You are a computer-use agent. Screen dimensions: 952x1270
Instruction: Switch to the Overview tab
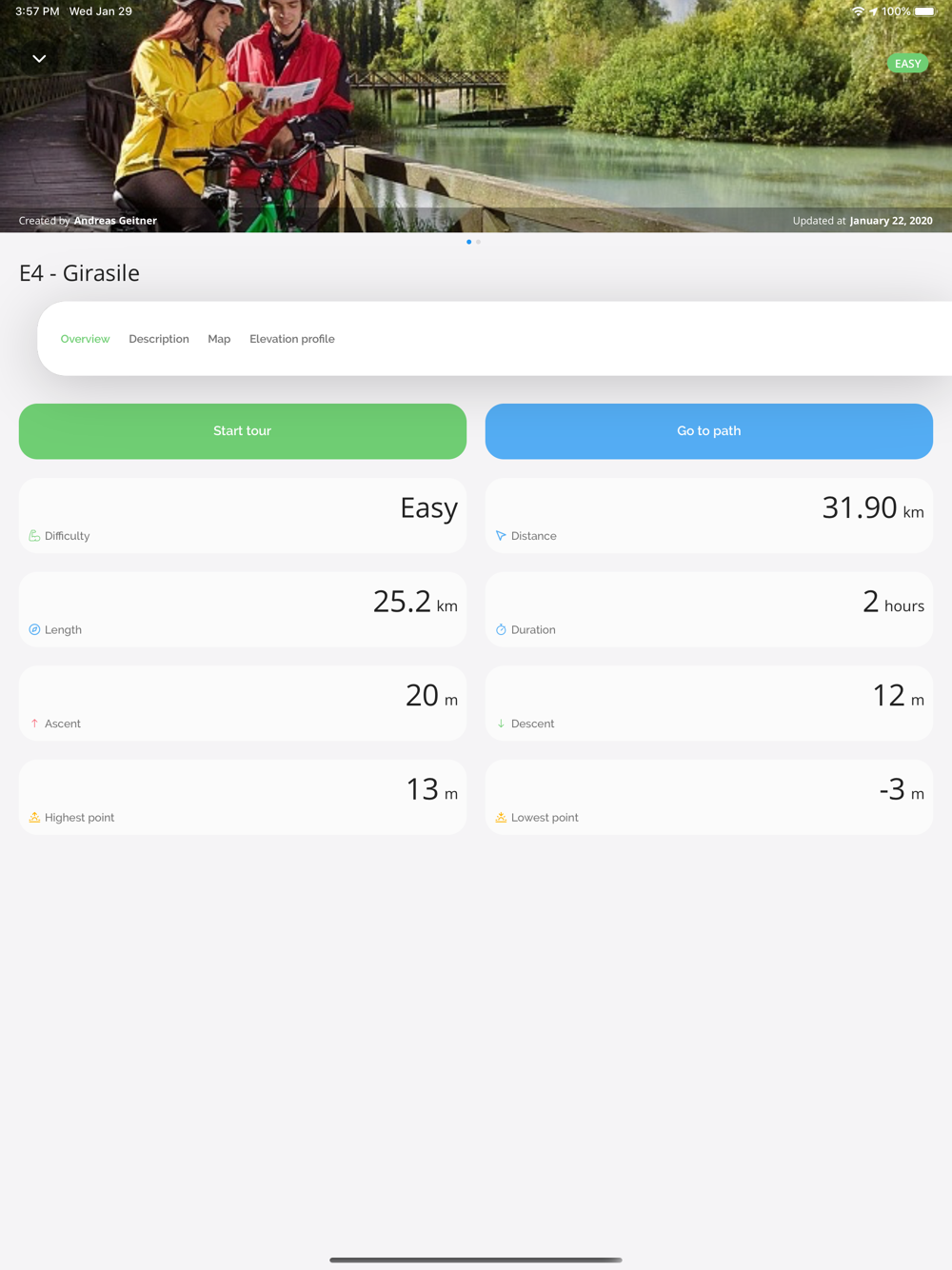pos(85,339)
